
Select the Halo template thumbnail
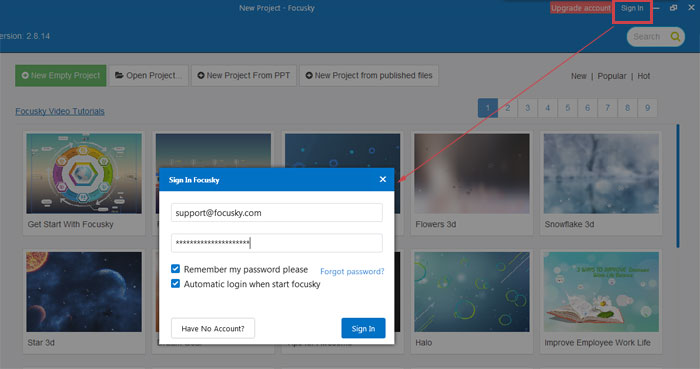tap(472, 292)
